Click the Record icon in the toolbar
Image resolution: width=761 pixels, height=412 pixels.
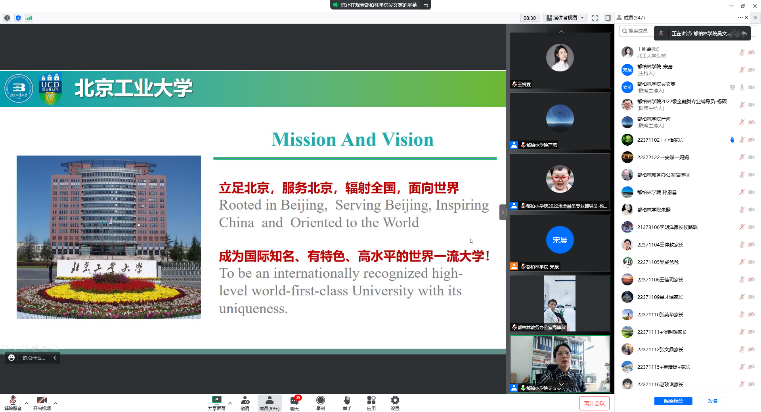pos(321,401)
